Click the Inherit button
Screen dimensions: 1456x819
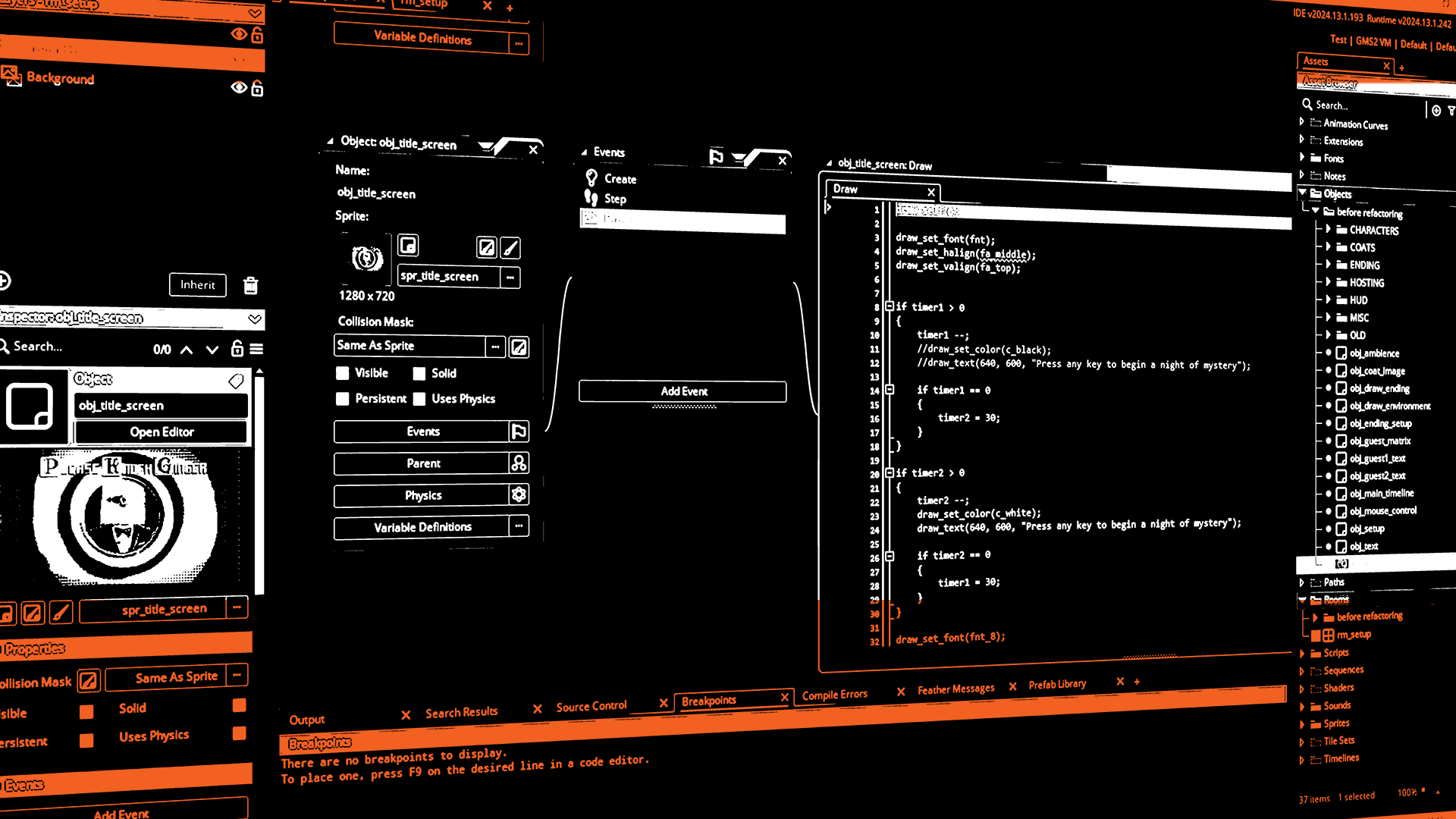coord(197,285)
